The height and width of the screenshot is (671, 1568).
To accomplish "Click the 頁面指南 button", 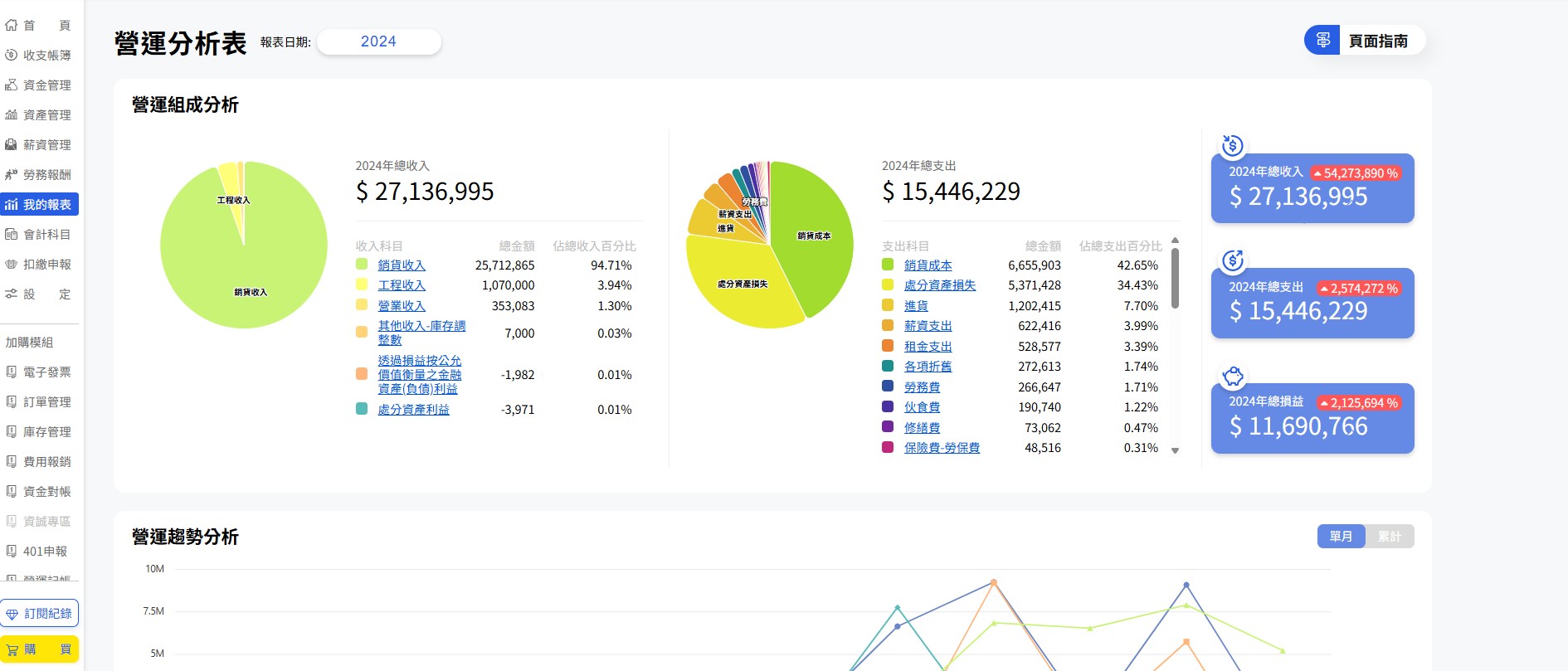I will [1365, 41].
